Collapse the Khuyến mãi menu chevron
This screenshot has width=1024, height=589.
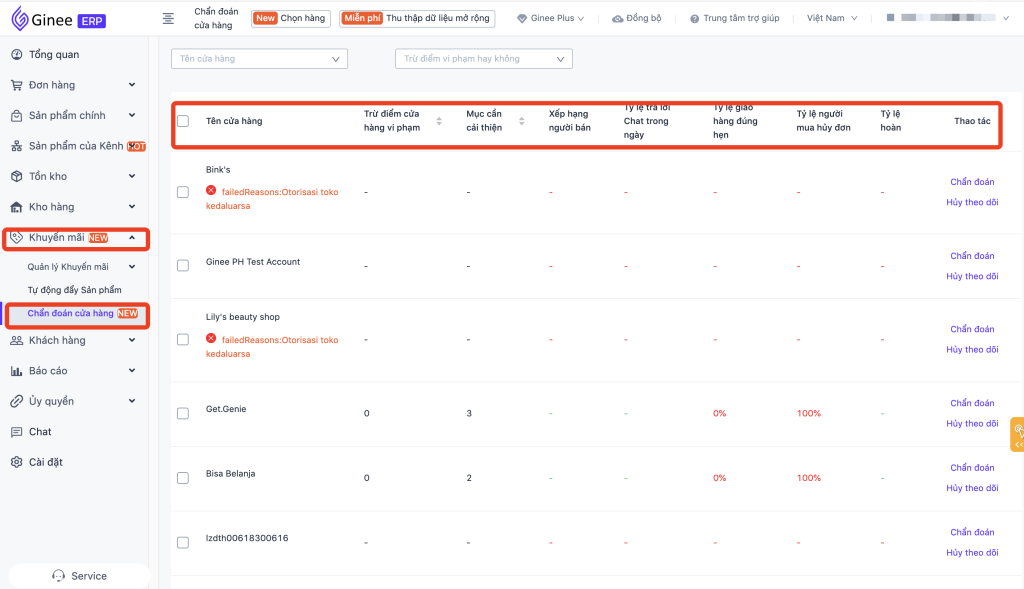click(132, 238)
